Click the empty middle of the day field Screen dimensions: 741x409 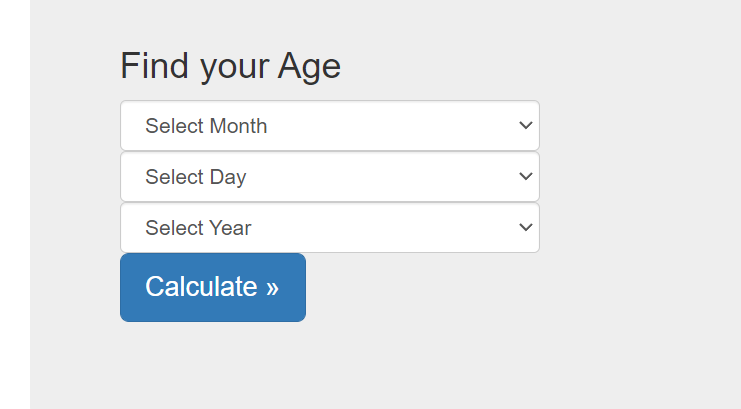[x=380, y=177]
